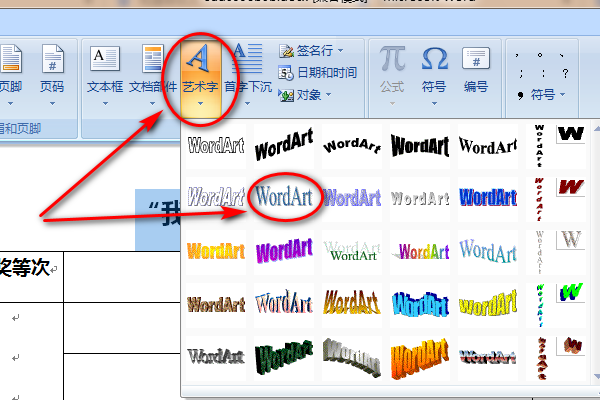Choose the purple-blue shadowed WordArt style
The width and height of the screenshot is (600, 400).
pos(352,198)
